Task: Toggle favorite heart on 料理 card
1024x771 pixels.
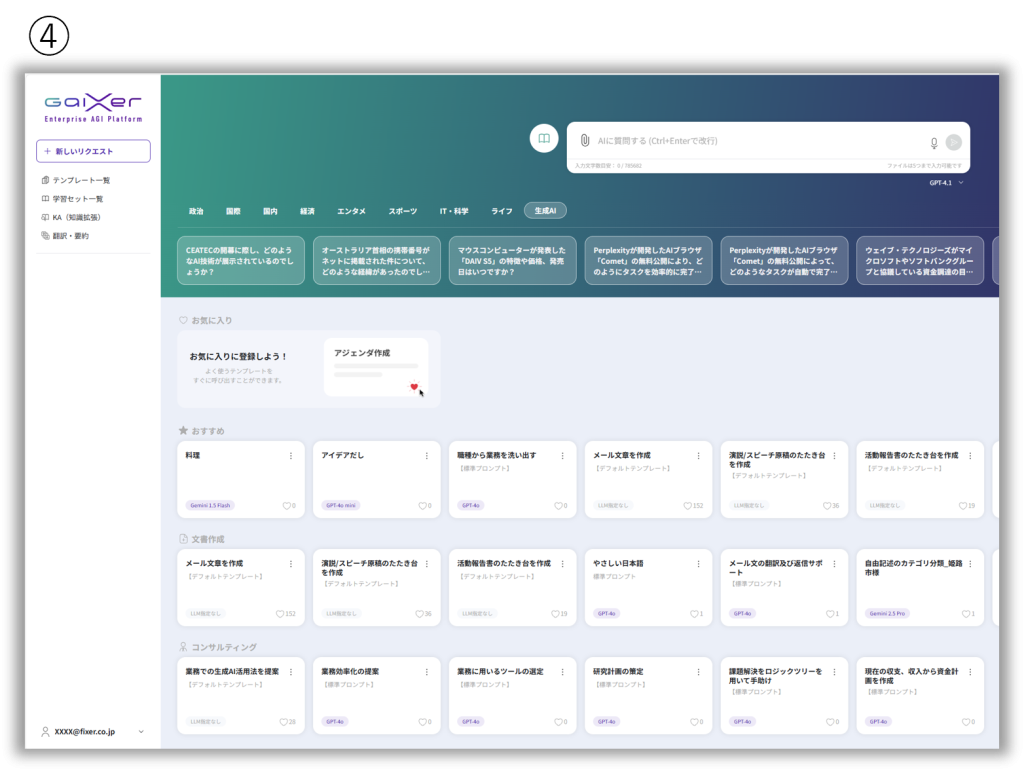Action: (x=286, y=506)
